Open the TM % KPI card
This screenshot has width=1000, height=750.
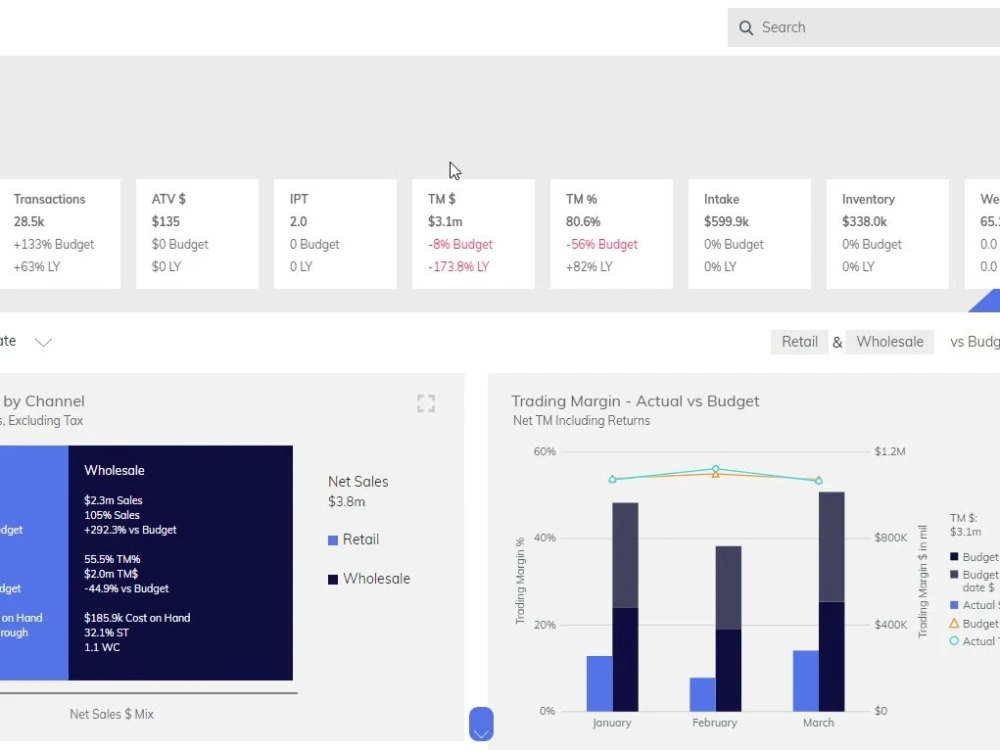click(612, 233)
